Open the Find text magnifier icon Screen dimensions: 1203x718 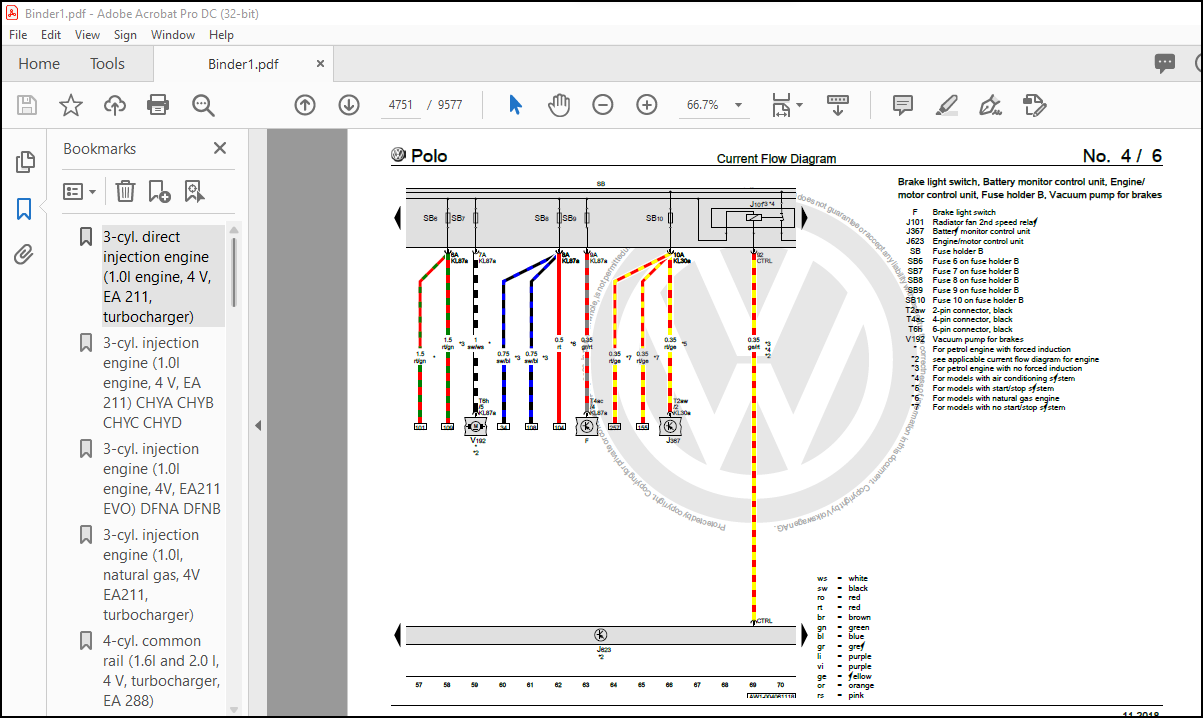203,105
